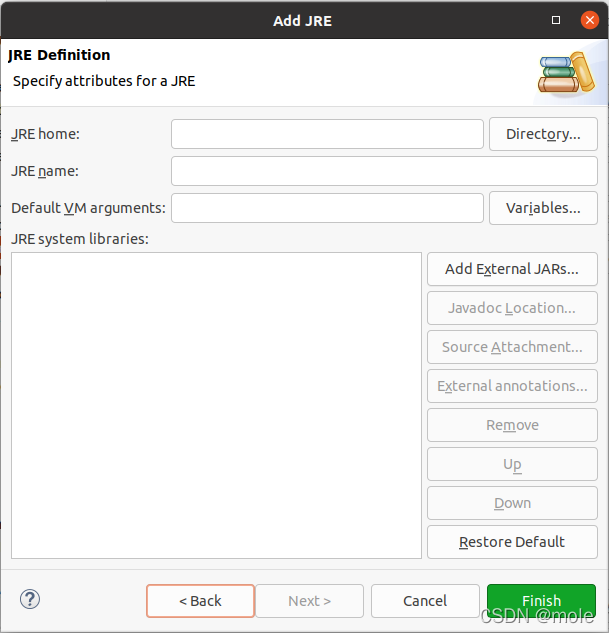Click the Source Attachment... button
This screenshot has width=609, height=633.
click(512, 347)
